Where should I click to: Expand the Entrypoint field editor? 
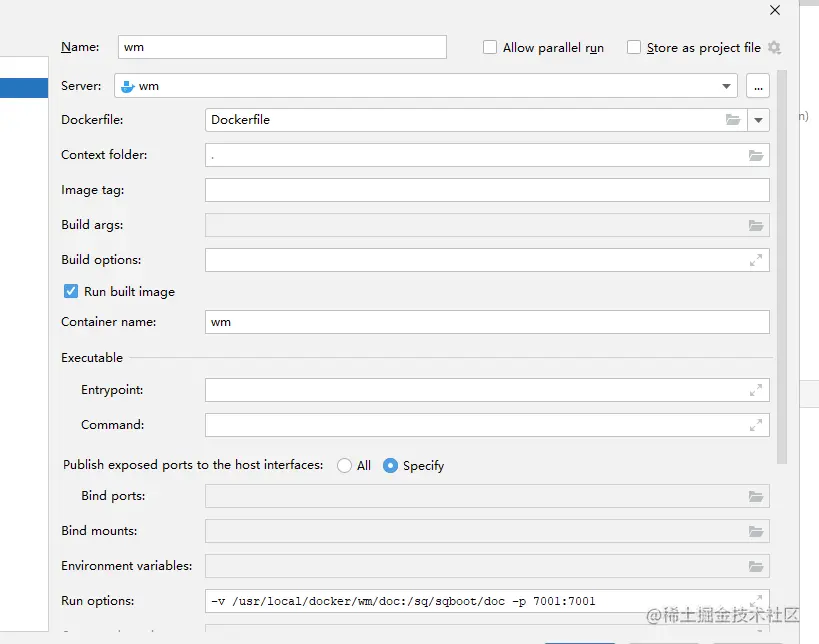point(756,390)
